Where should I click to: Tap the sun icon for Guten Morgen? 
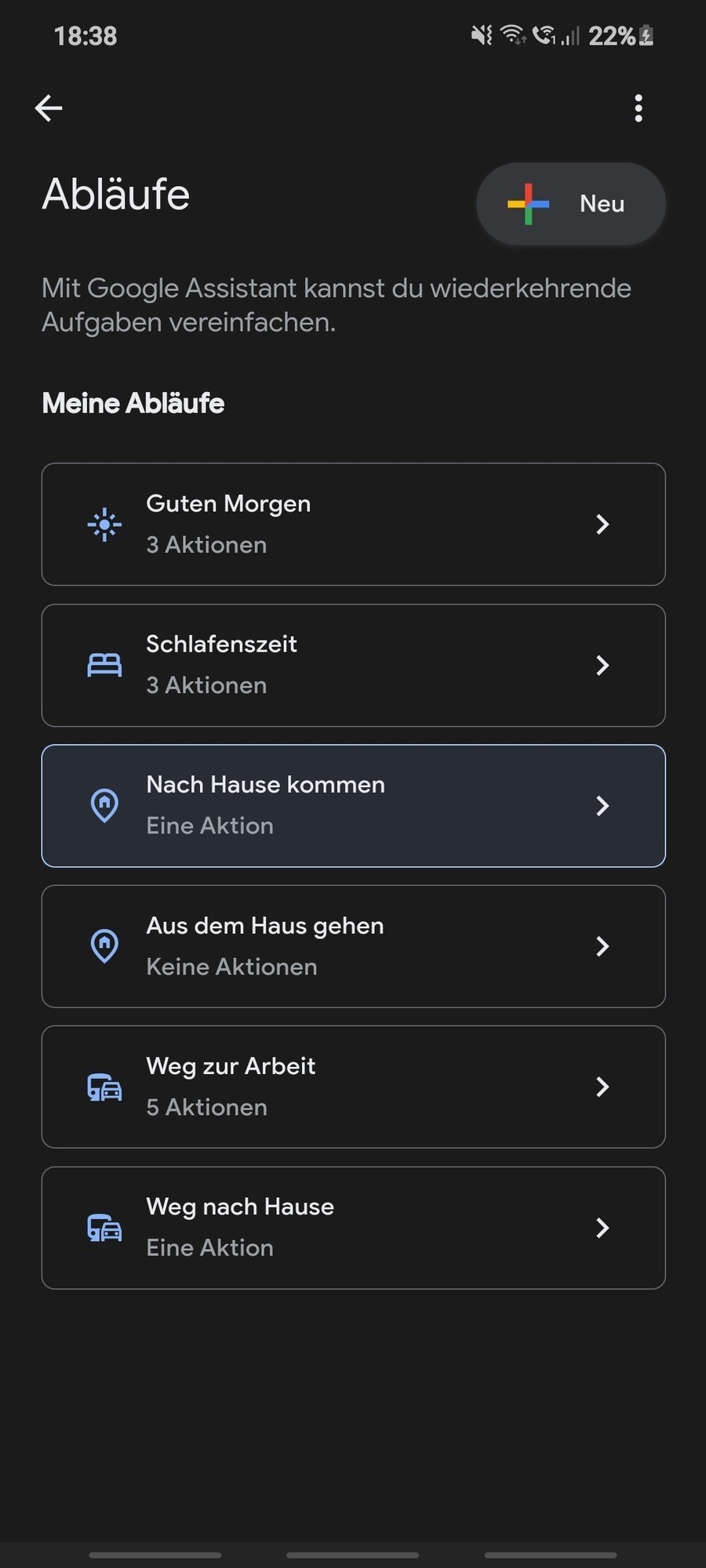pos(104,524)
